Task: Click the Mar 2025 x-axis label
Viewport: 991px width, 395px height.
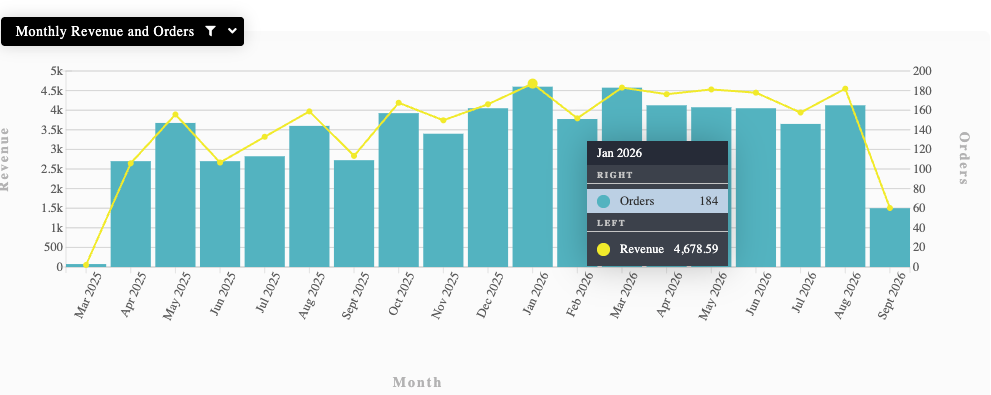Action: [x=87, y=295]
